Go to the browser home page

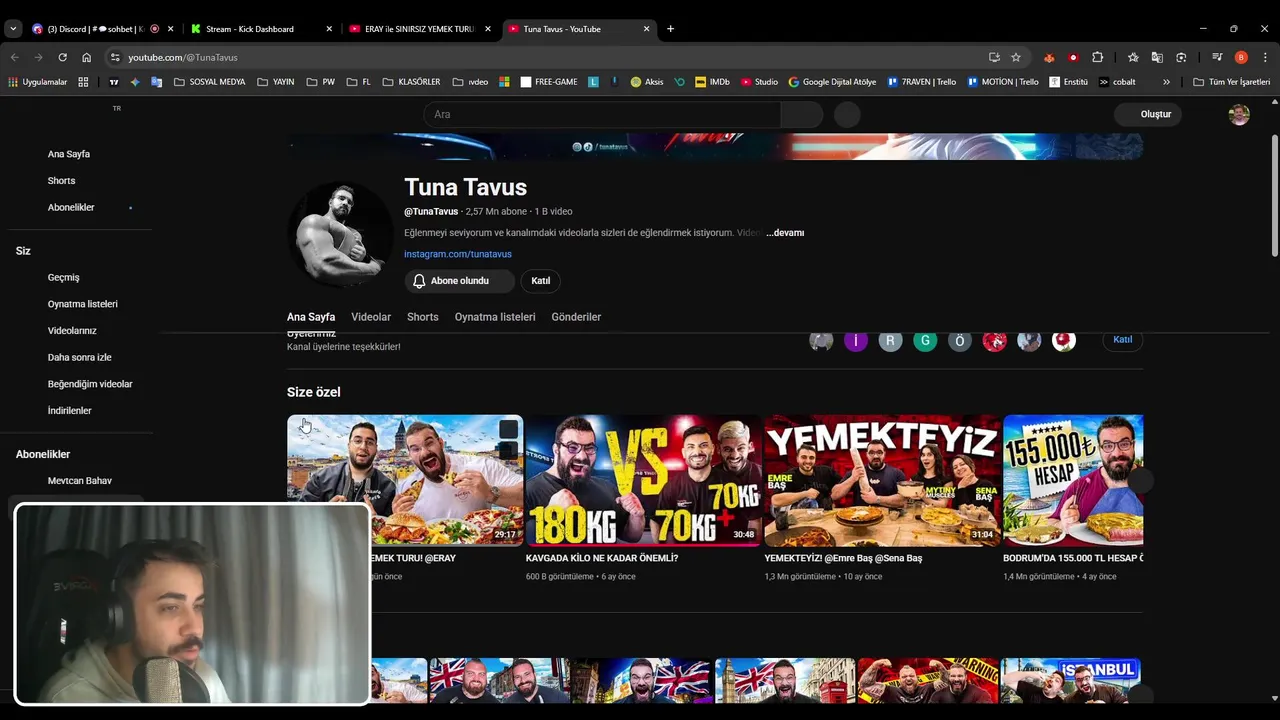pyautogui.click(x=86, y=57)
